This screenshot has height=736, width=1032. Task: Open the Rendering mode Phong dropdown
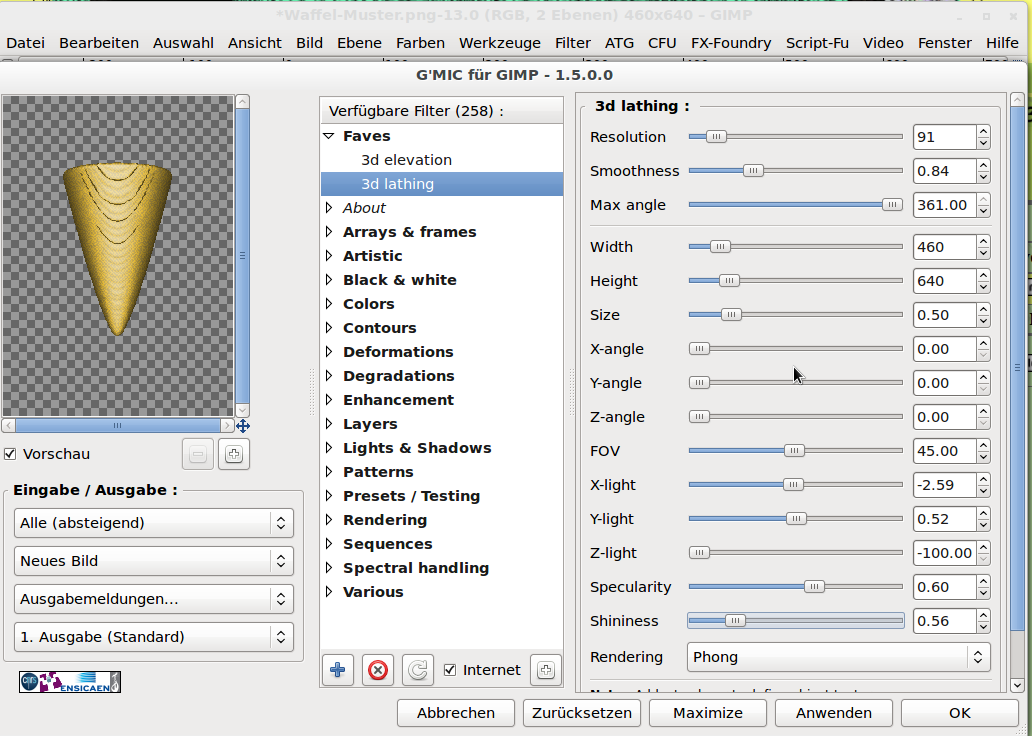838,657
